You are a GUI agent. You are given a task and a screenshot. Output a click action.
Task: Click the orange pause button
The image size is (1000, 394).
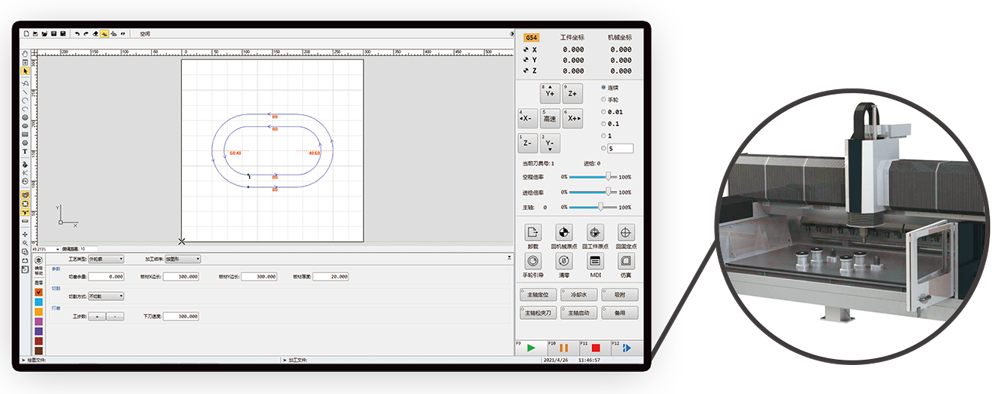[x=564, y=348]
